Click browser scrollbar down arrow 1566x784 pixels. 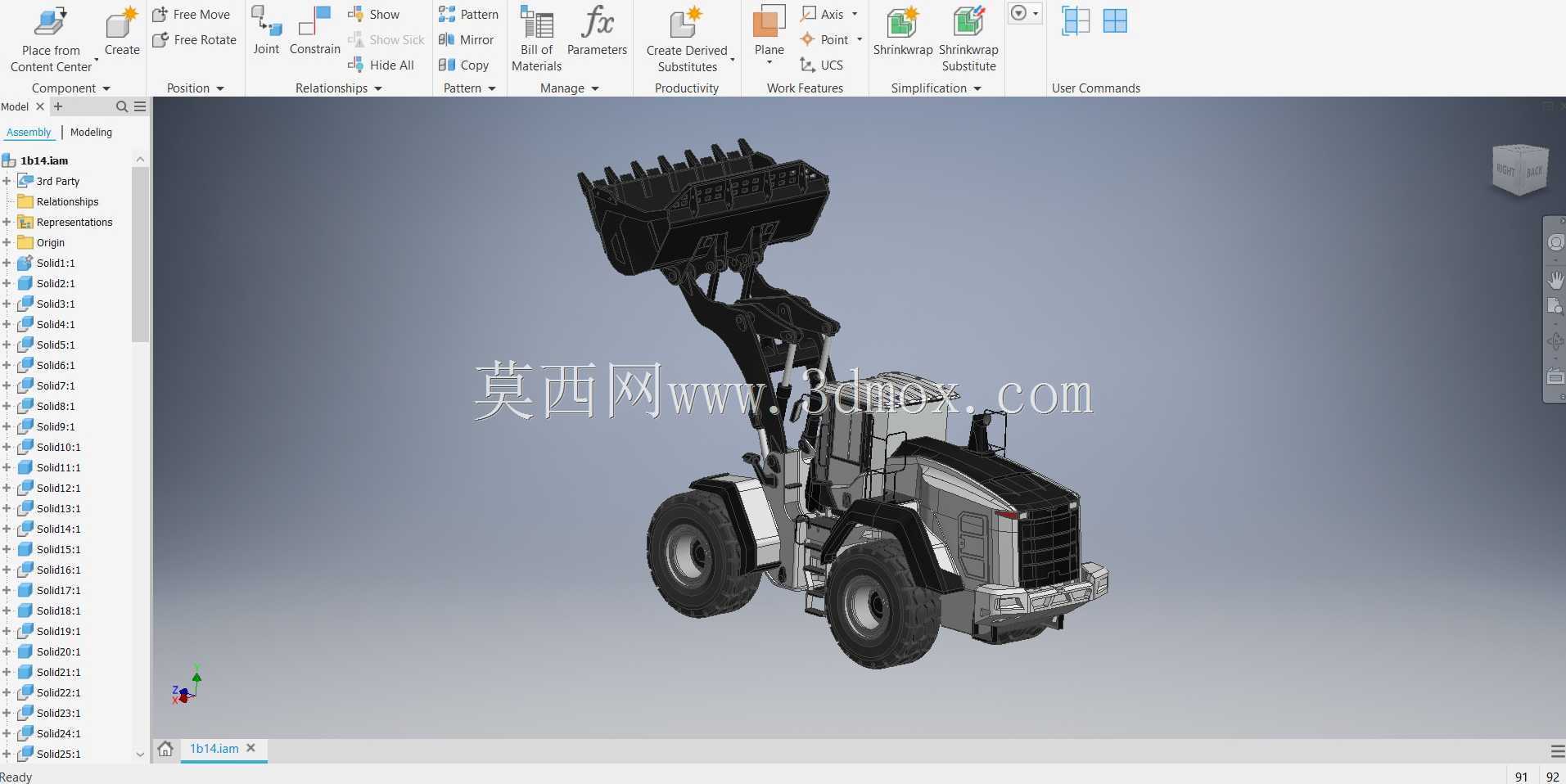[x=140, y=755]
